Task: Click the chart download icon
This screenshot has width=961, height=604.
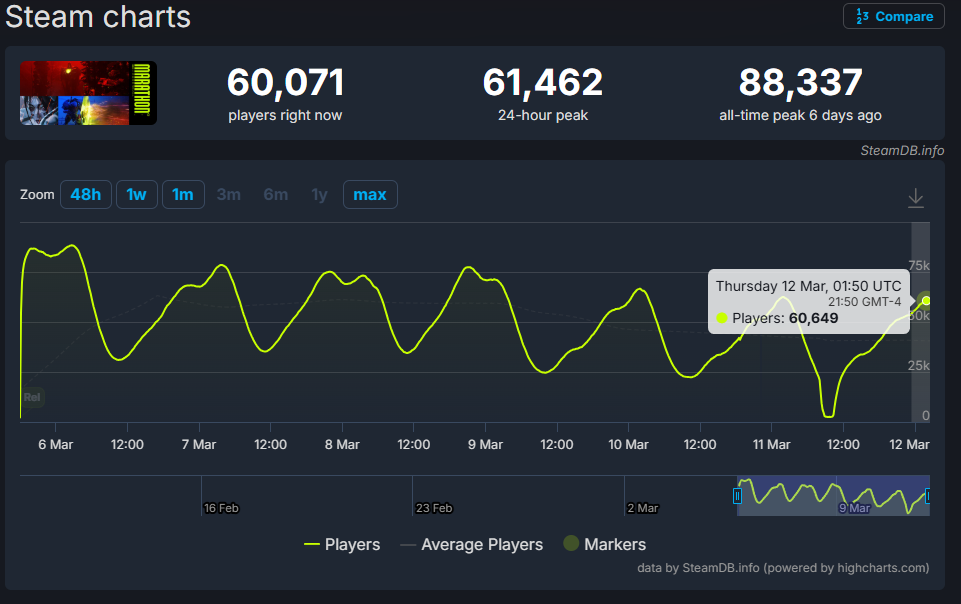Action: (916, 198)
